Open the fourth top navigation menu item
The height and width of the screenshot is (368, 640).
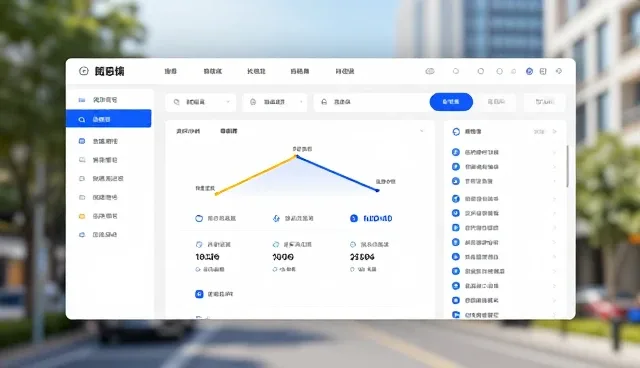coord(300,71)
